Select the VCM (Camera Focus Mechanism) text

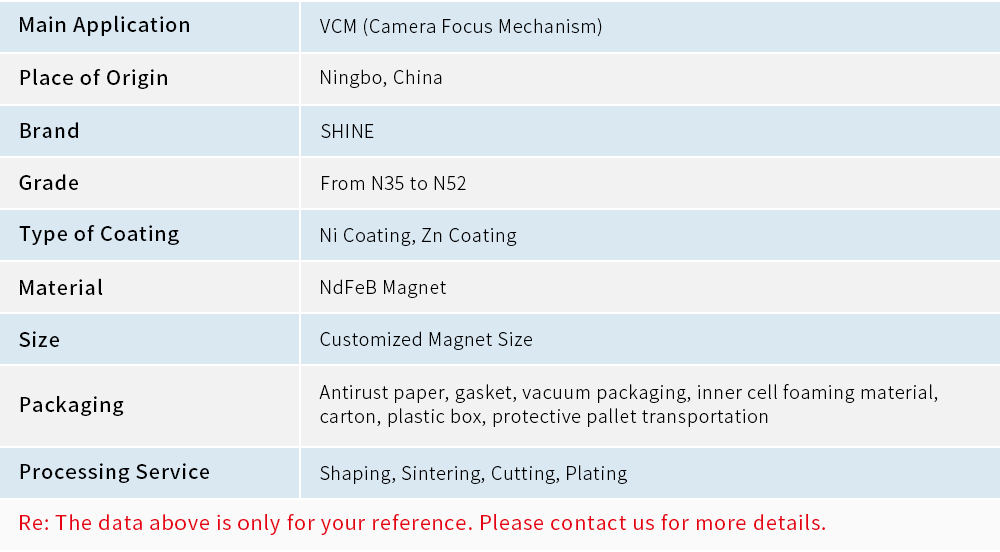point(461,26)
